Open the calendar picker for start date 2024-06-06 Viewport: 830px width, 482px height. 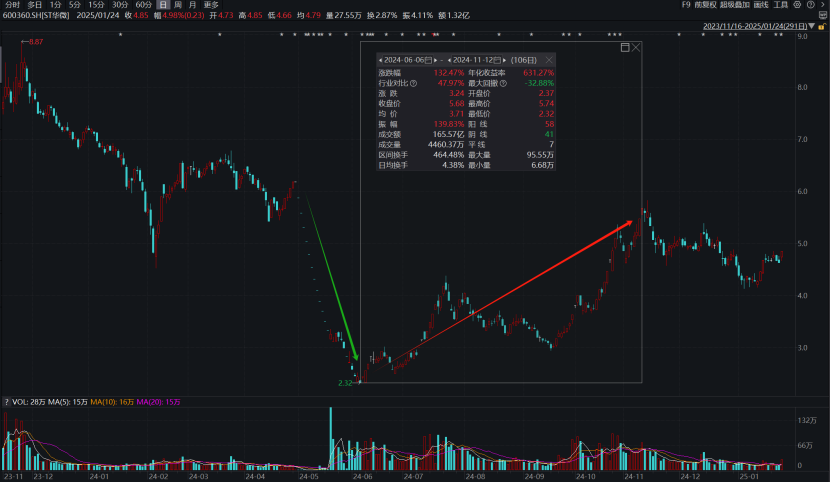429,60
